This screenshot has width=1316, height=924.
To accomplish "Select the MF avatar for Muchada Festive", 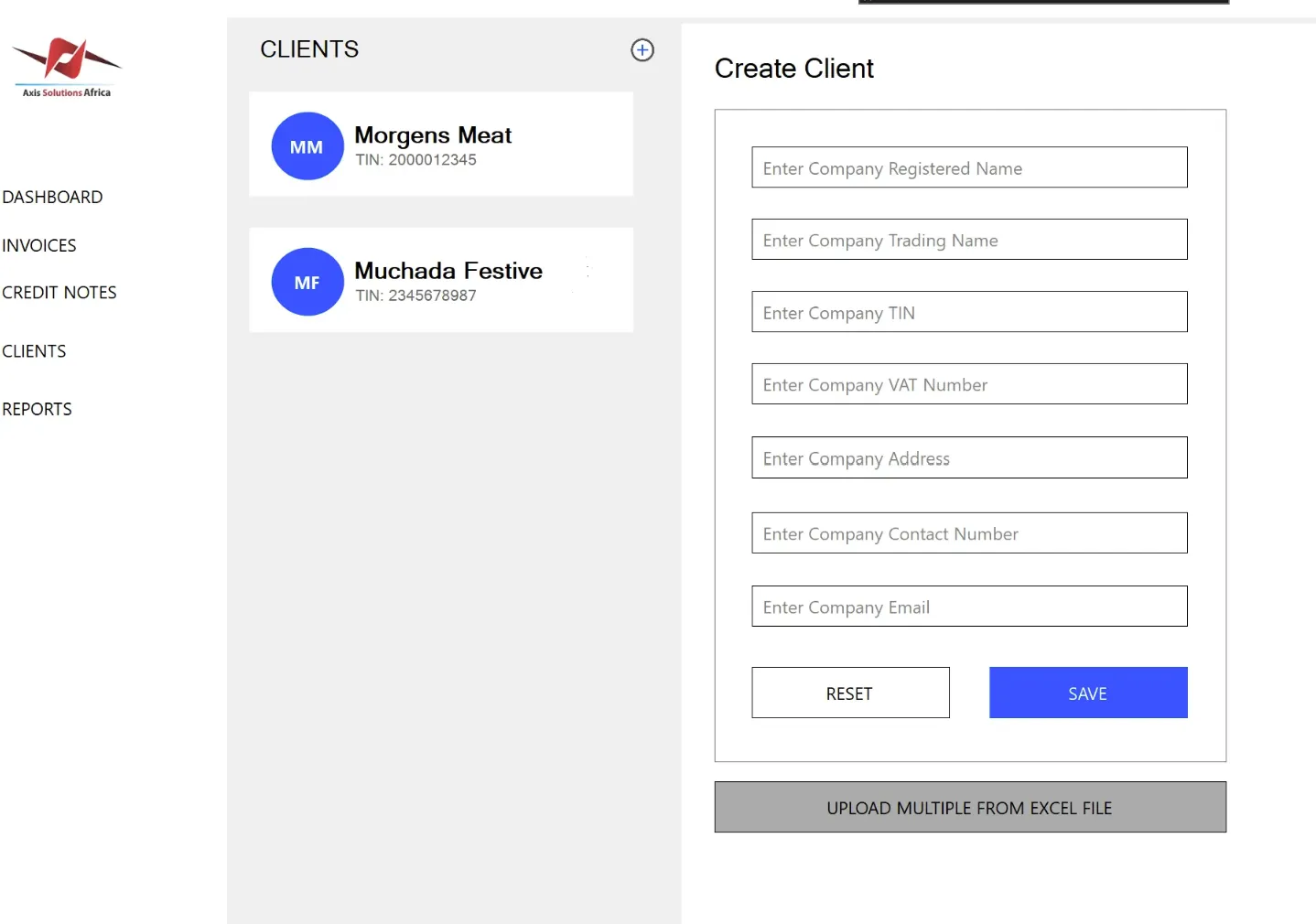I will click(307, 282).
